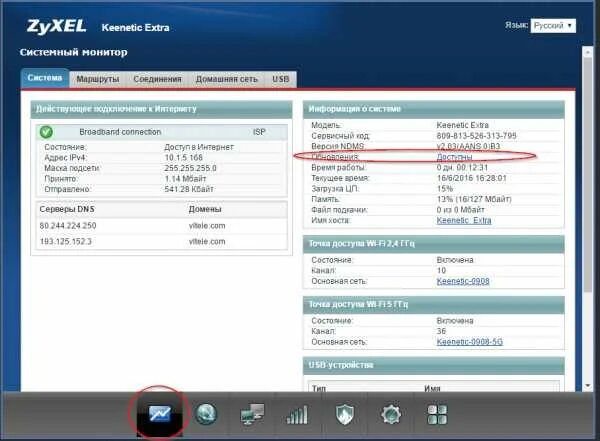
Task: Open the Keenetic-0908 network link
Action: click(x=463, y=281)
